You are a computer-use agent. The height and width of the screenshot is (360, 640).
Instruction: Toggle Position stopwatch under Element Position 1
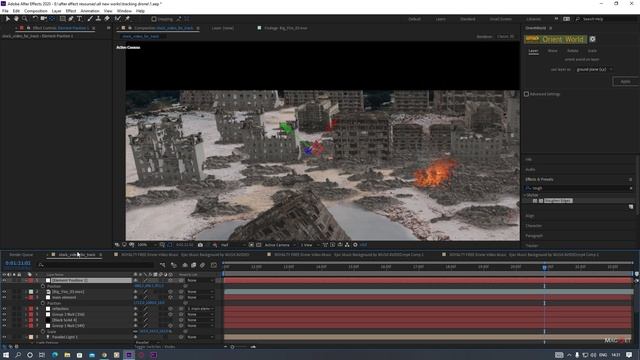43,286
